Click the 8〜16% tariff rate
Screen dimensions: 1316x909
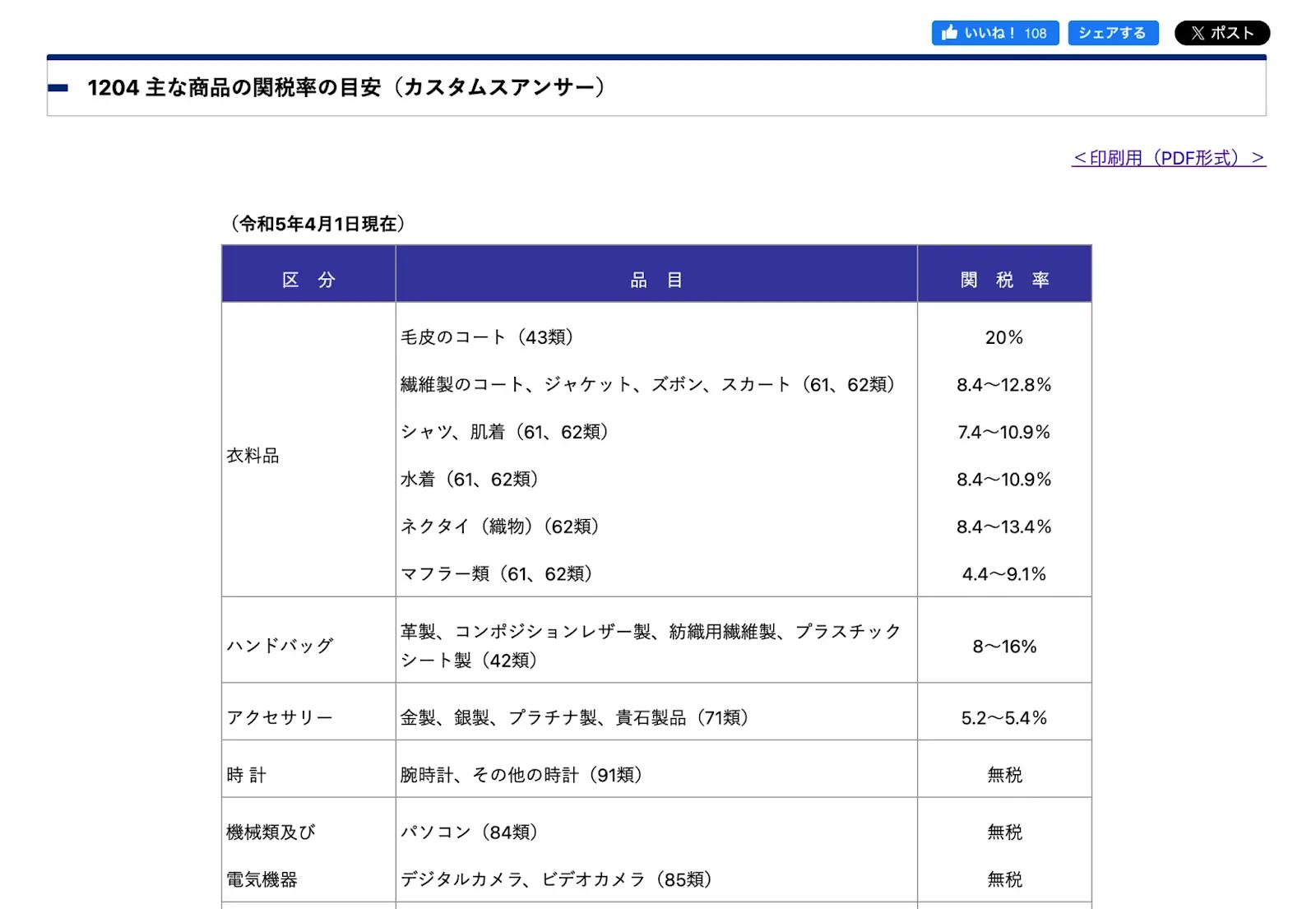point(1004,646)
